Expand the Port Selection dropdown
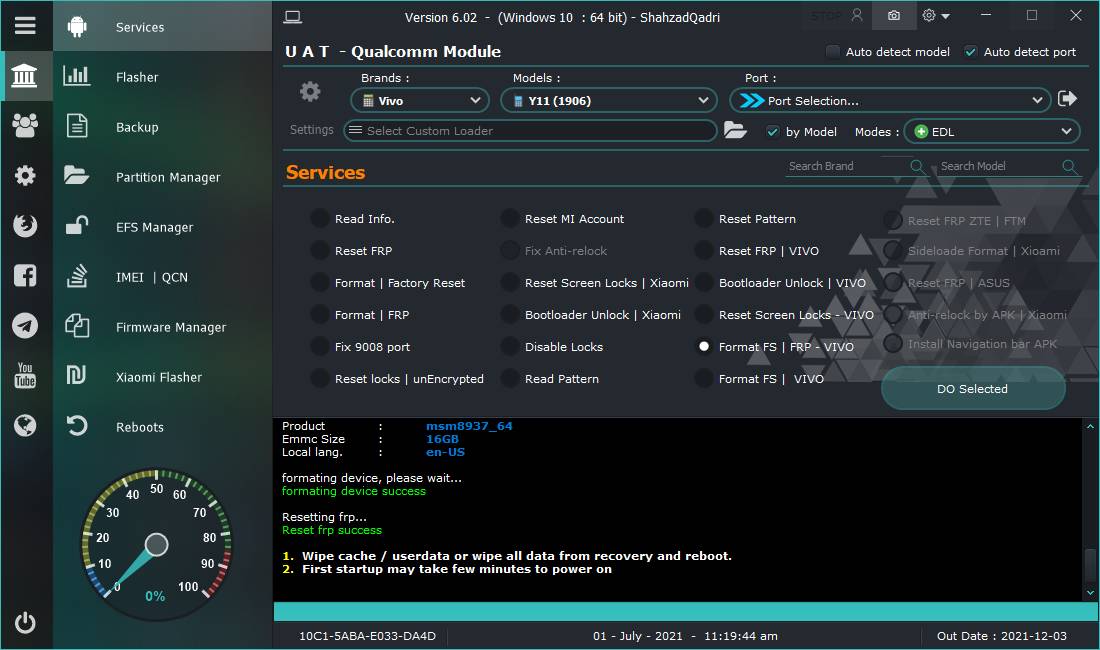The height and width of the screenshot is (650, 1100). click(x=890, y=100)
